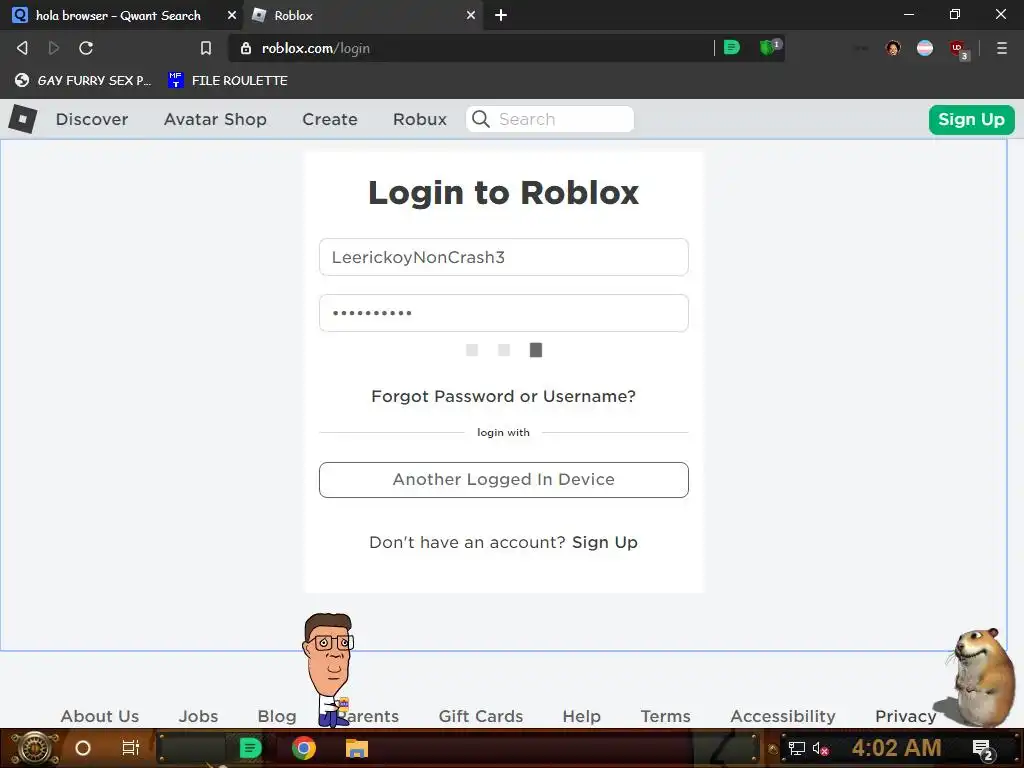Open Blog footer link
The image size is (1024, 768).
click(x=277, y=716)
